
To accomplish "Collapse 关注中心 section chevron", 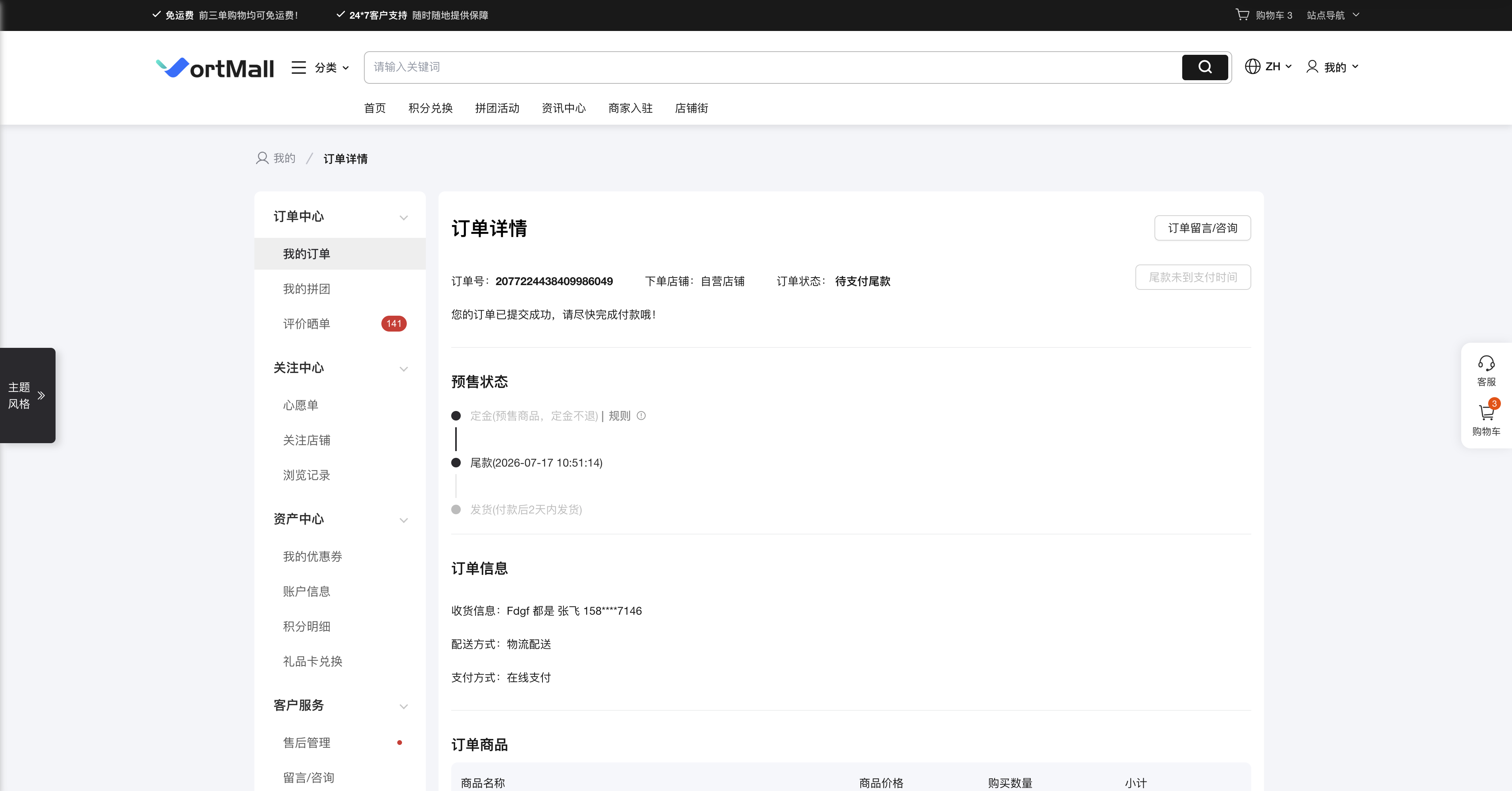I will [x=404, y=369].
